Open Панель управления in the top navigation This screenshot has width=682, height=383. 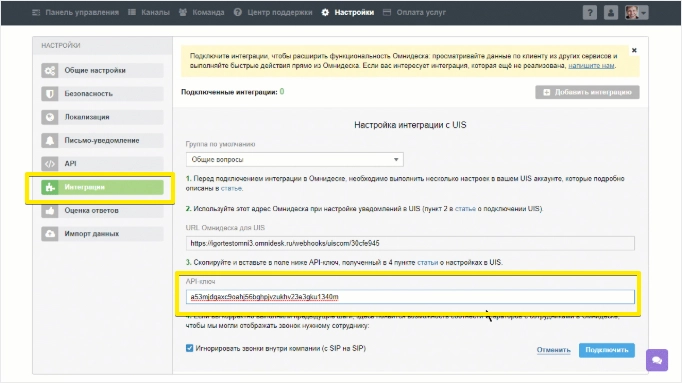tap(75, 12)
